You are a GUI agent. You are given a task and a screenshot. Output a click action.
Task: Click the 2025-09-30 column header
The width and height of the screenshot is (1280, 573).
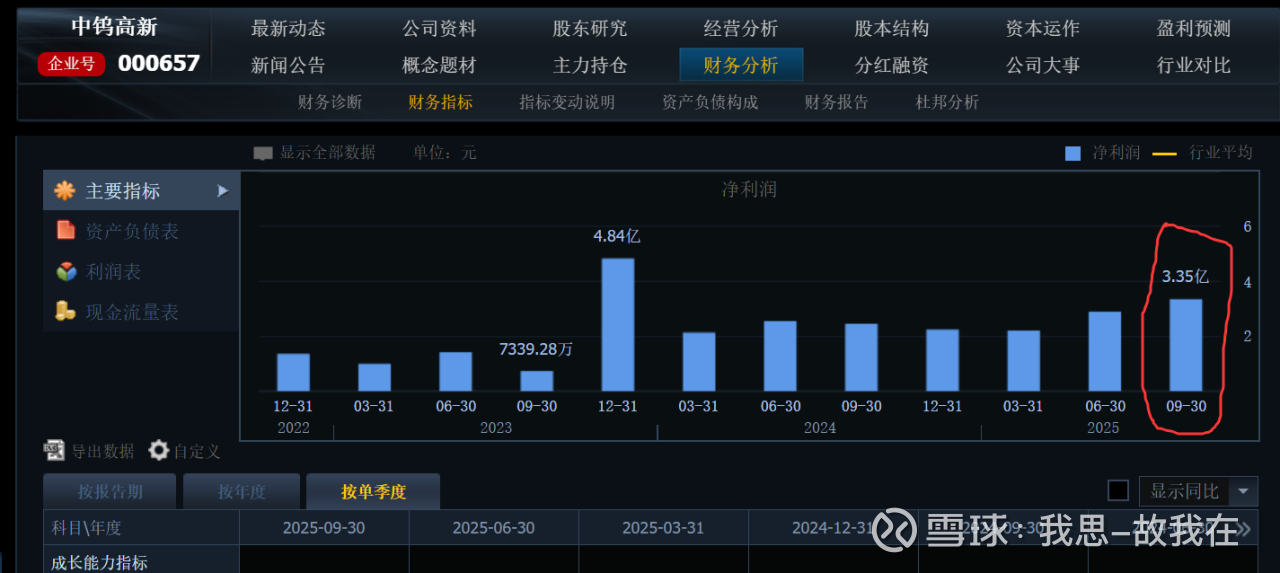(x=324, y=527)
